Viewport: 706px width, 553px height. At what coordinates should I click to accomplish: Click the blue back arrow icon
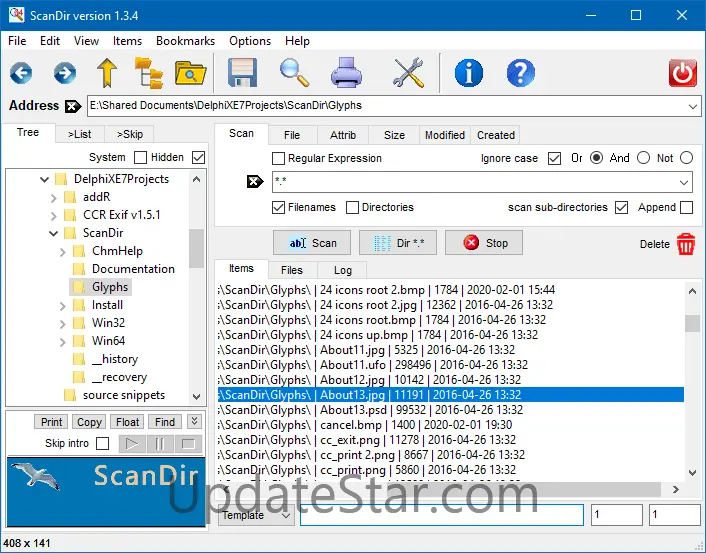click(22, 73)
